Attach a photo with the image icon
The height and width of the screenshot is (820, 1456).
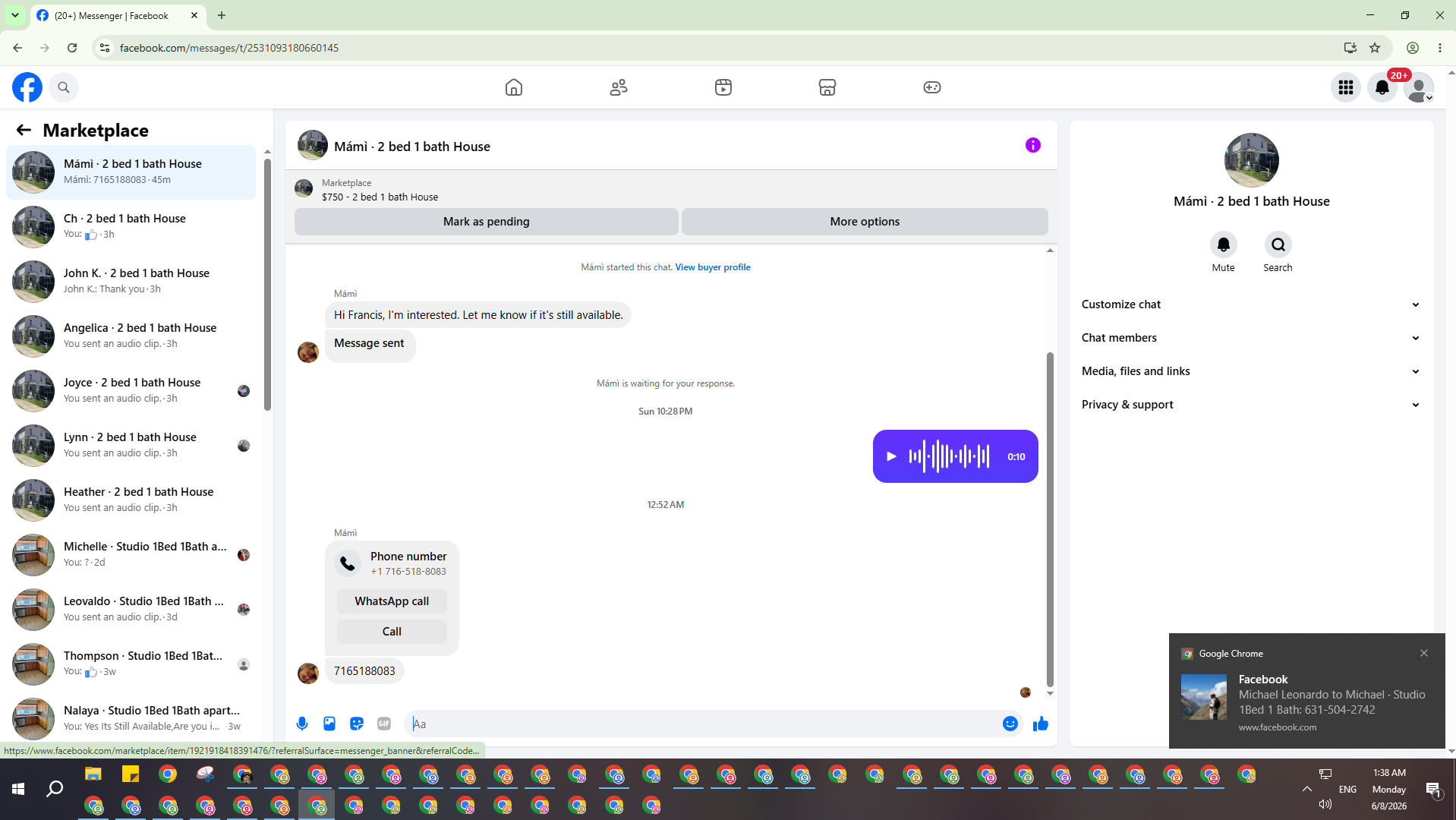click(329, 724)
